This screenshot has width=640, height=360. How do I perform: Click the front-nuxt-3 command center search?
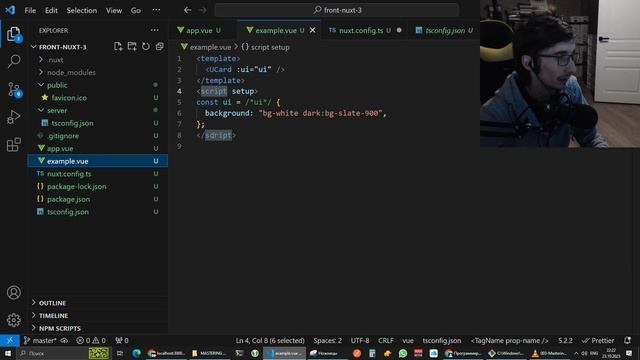coord(337,10)
